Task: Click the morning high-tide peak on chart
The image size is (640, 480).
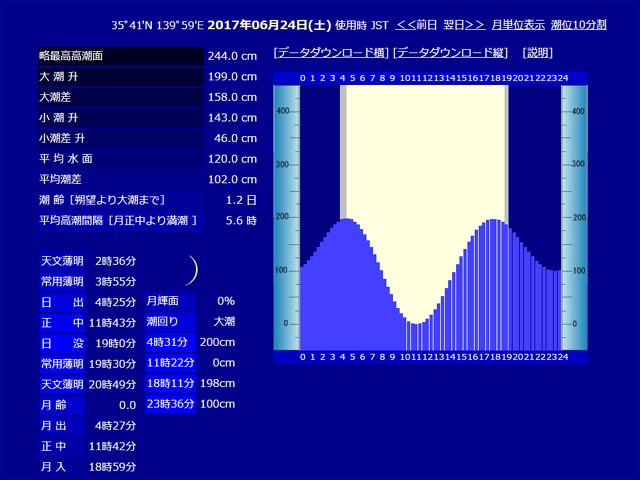Action: point(347,219)
